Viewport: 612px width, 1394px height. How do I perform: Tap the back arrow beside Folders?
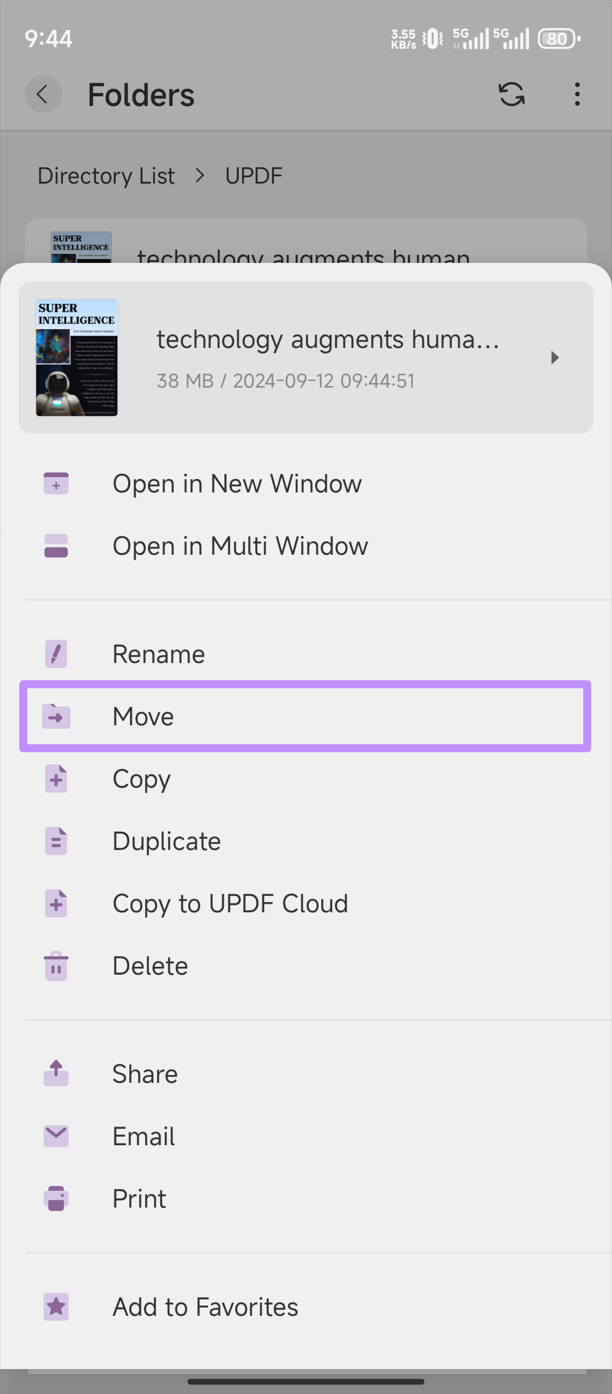(42, 95)
